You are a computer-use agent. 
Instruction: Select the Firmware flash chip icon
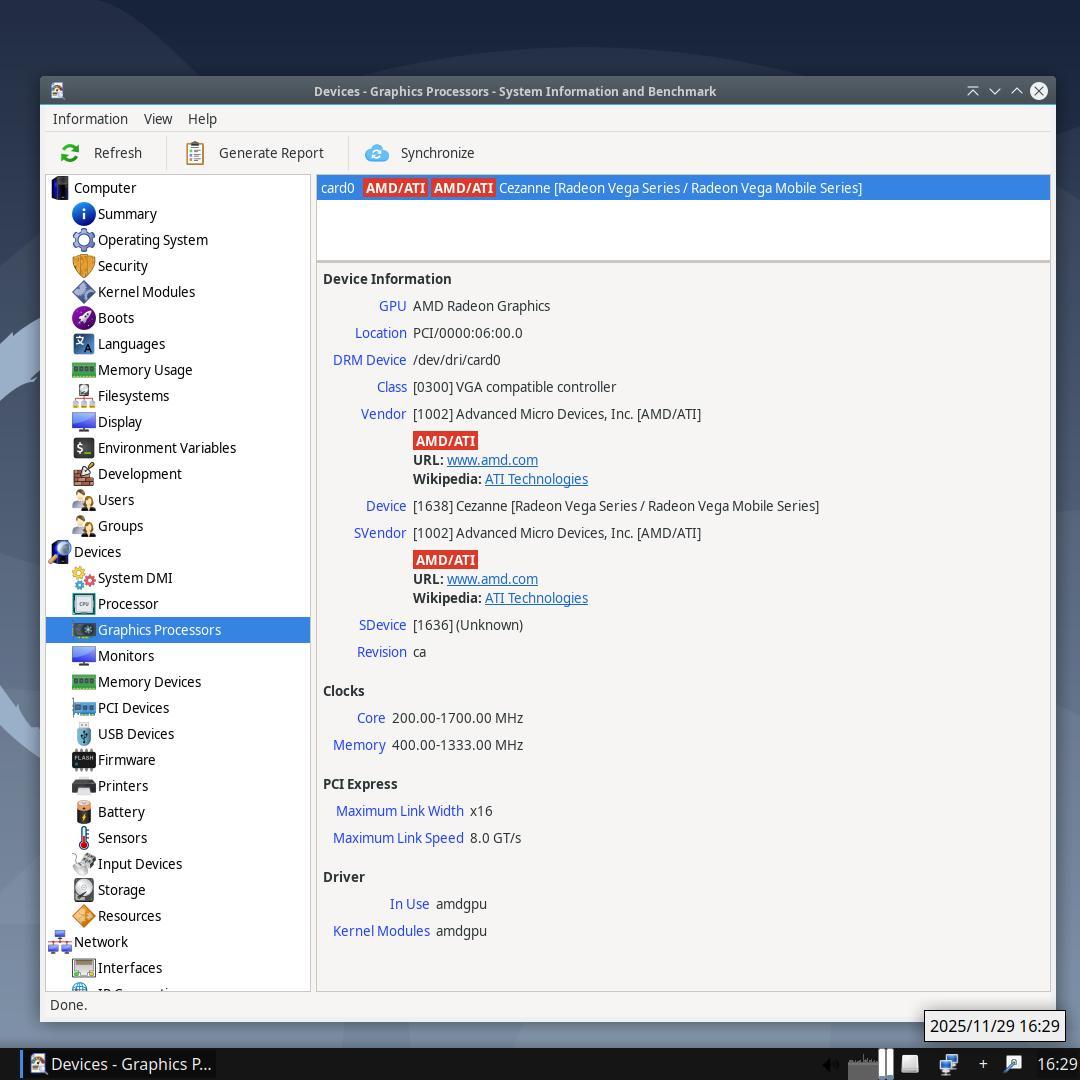[84, 760]
